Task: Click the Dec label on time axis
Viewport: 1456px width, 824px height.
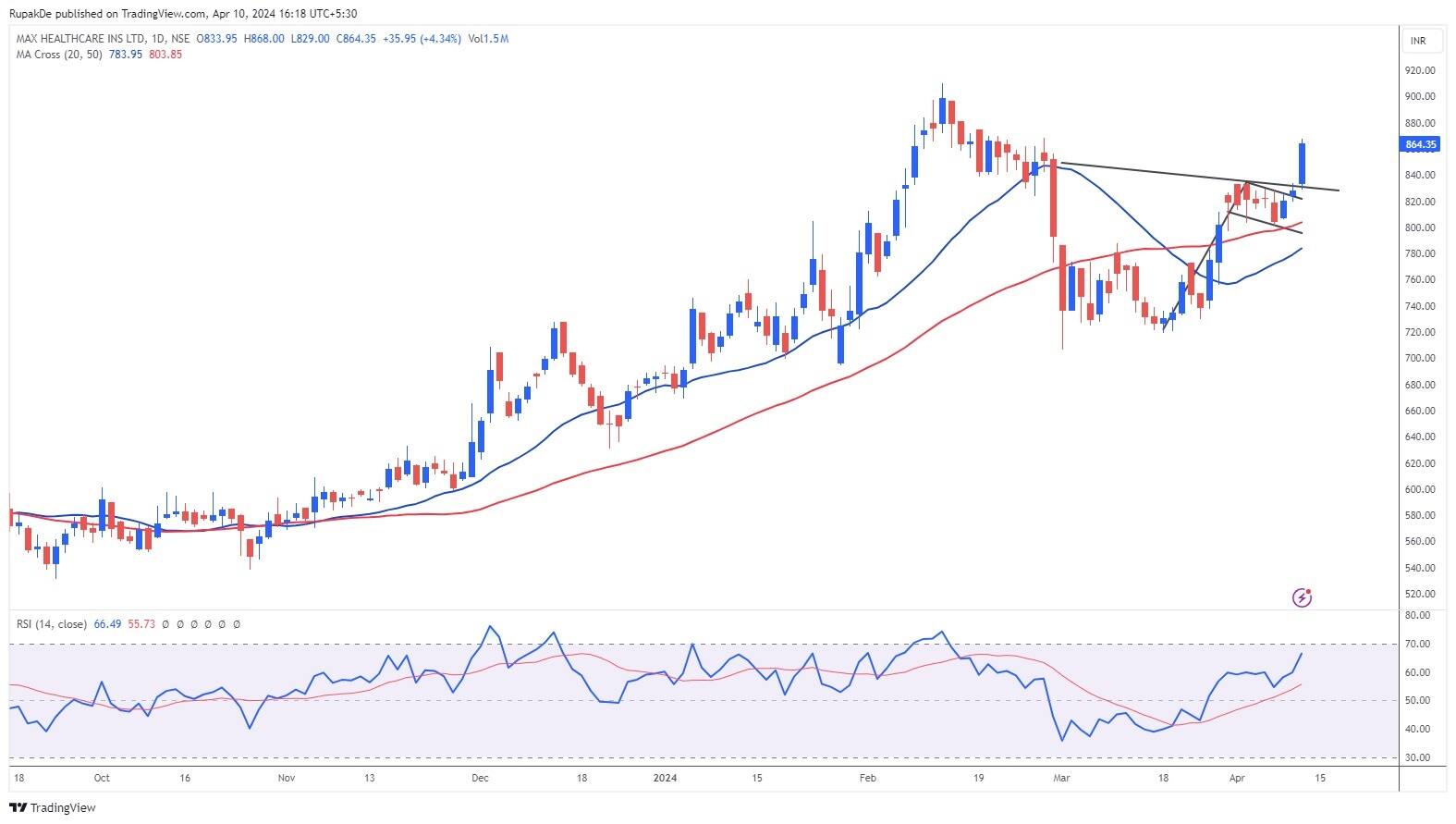Action: point(480,778)
